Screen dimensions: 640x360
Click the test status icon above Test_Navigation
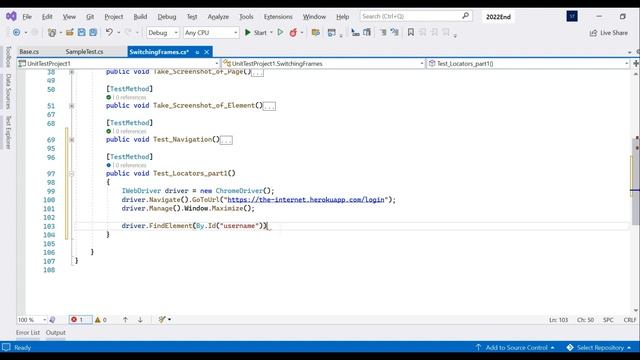tap(109, 131)
